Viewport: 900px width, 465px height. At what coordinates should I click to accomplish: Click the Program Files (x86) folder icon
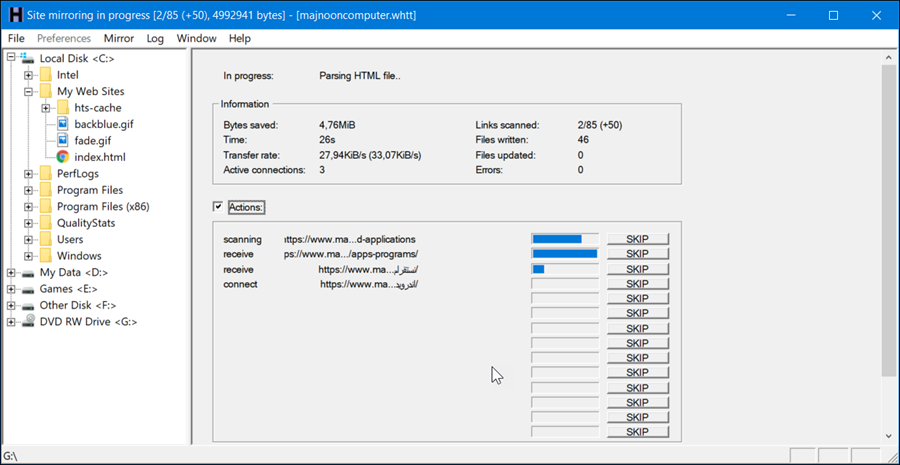click(x=45, y=206)
